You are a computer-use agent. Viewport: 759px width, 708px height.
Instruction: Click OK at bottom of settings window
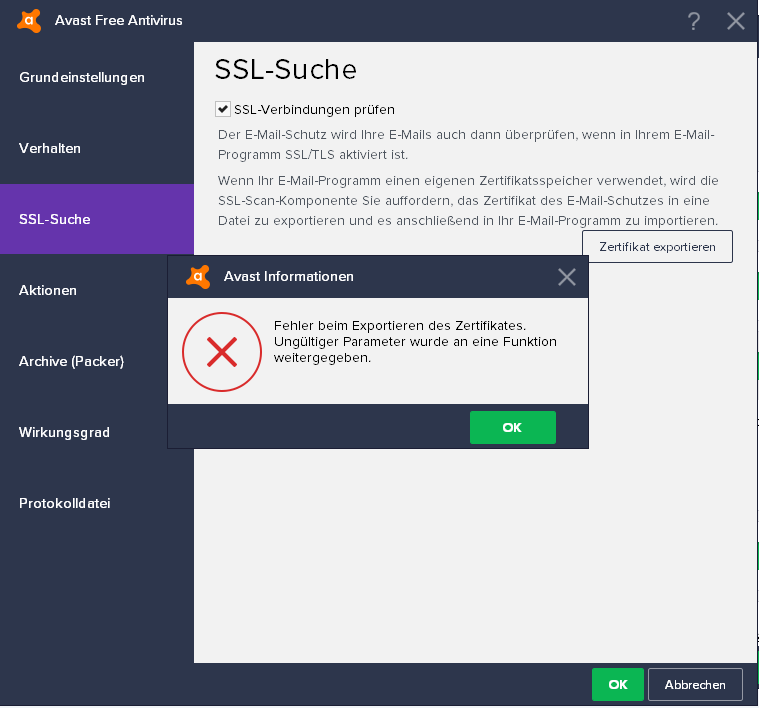point(618,685)
